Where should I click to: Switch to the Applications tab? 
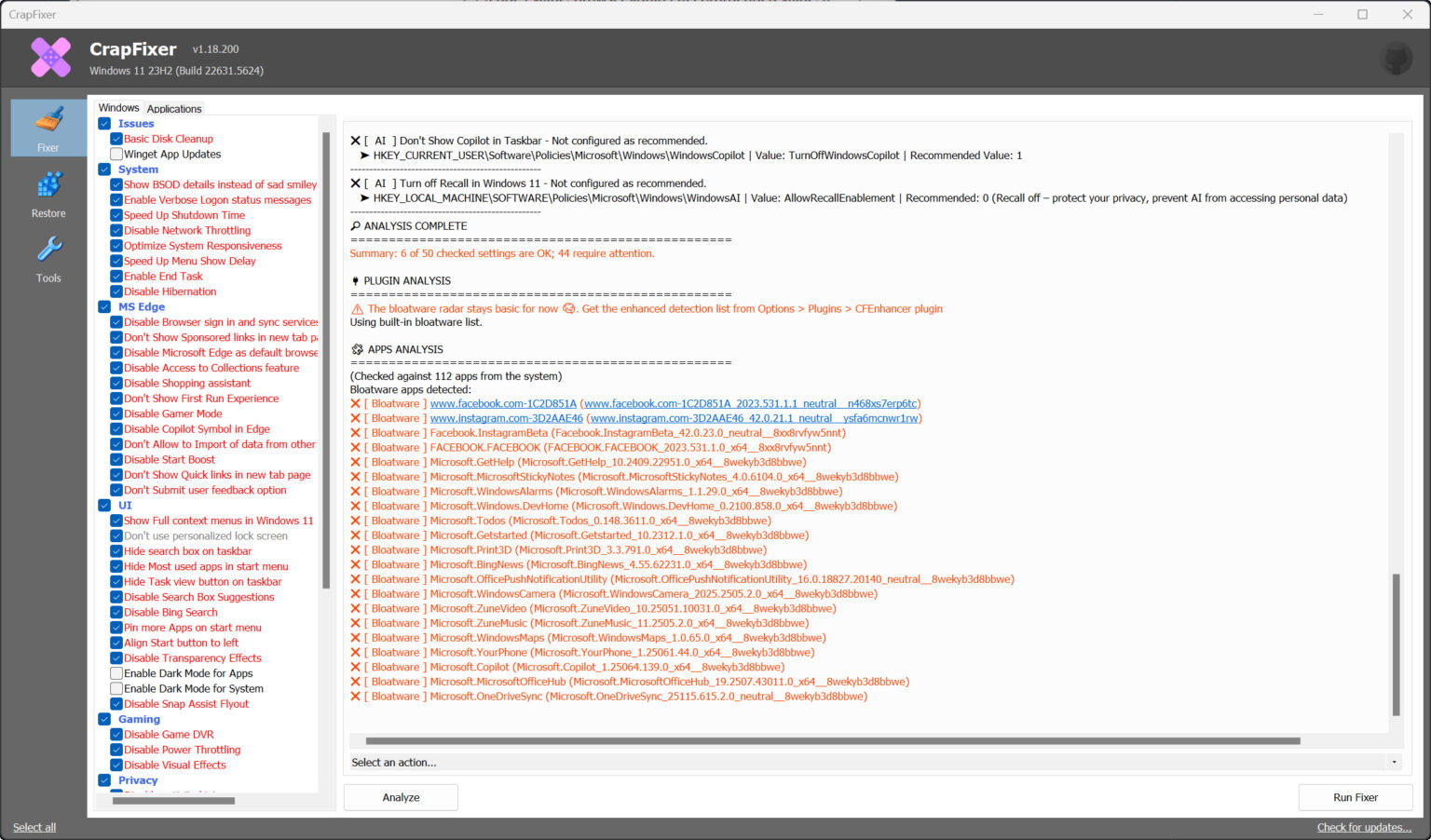click(x=173, y=108)
